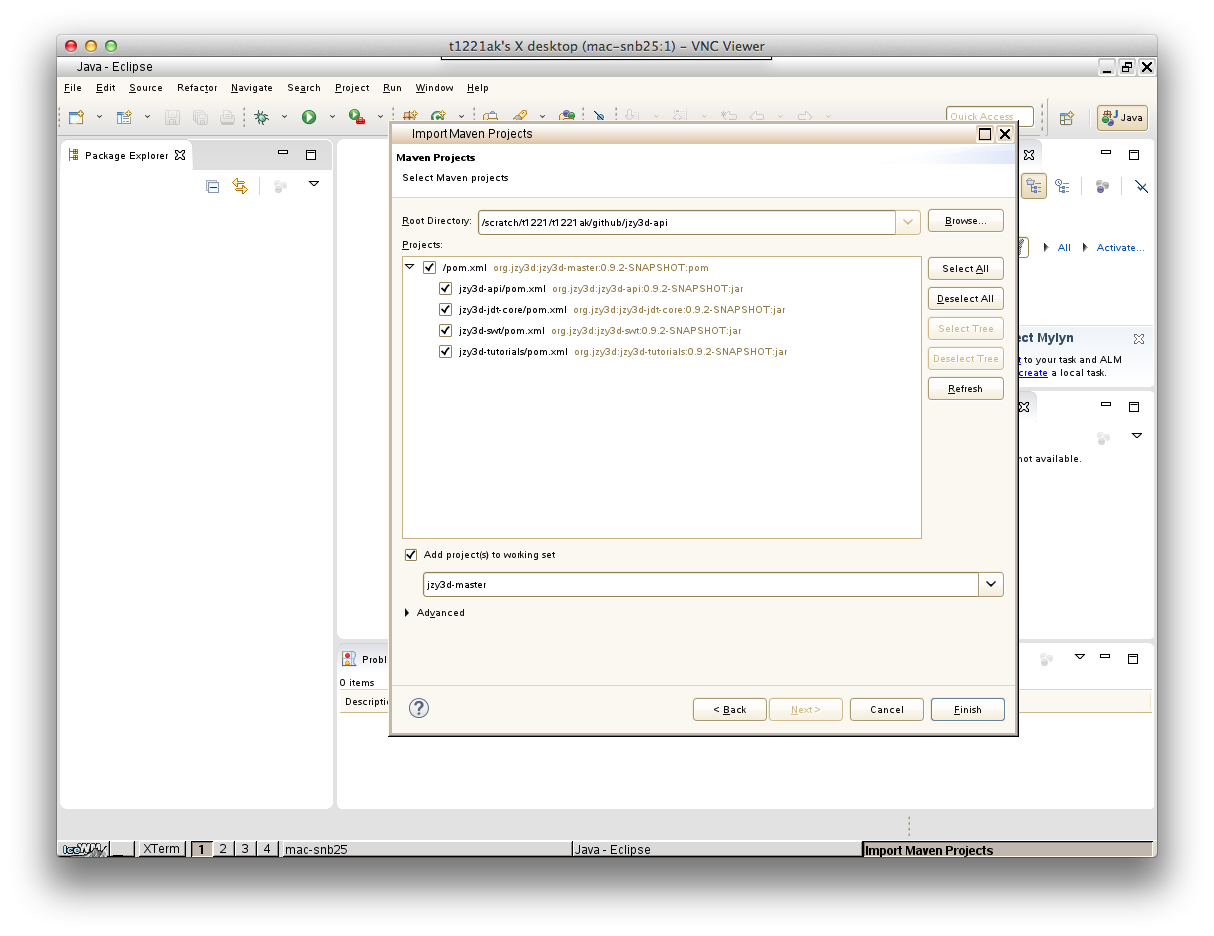The width and height of the screenshot is (1214, 936).
Task: Uncheck the jzy3d-swt/pom.xml checkbox
Action: click(x=446, y=331)
